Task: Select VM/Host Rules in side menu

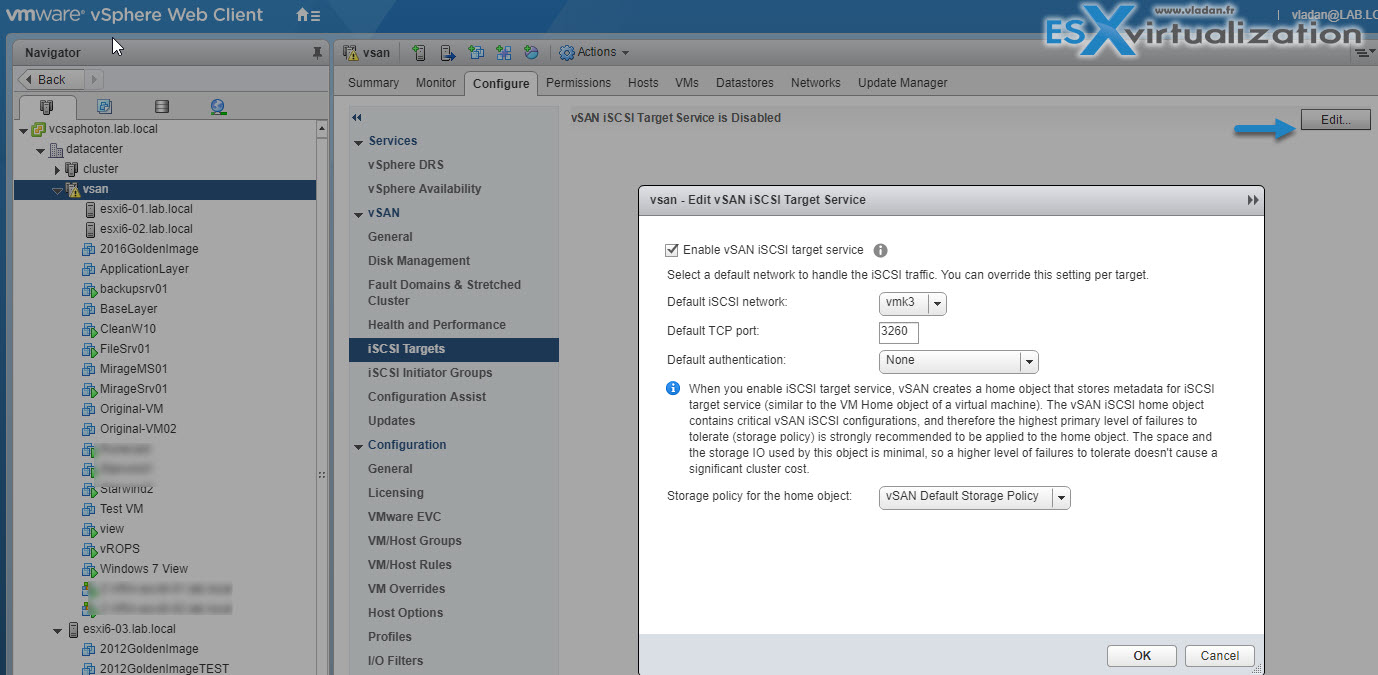Action: tap(410, 565)
